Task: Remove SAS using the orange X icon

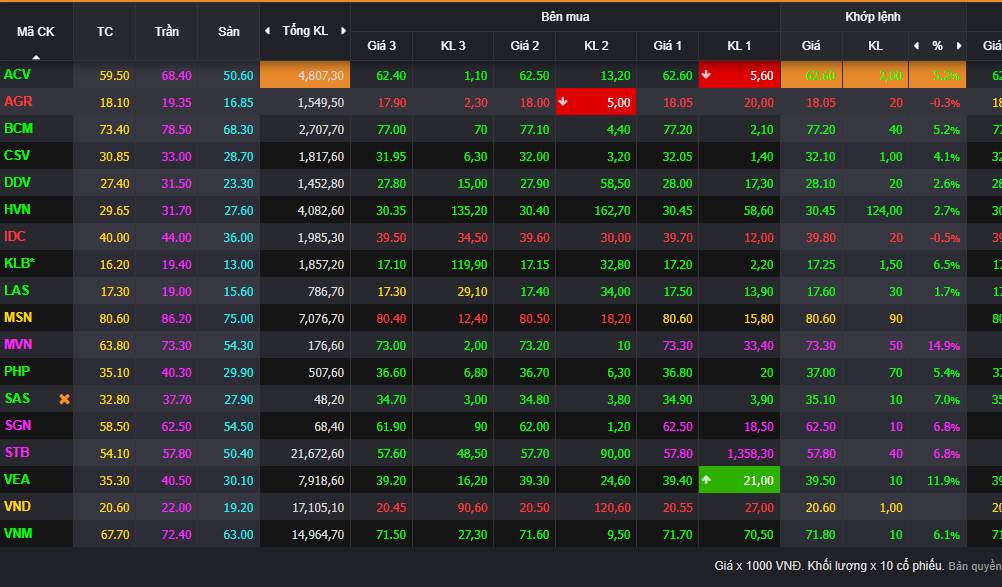Action: [65, 399]
